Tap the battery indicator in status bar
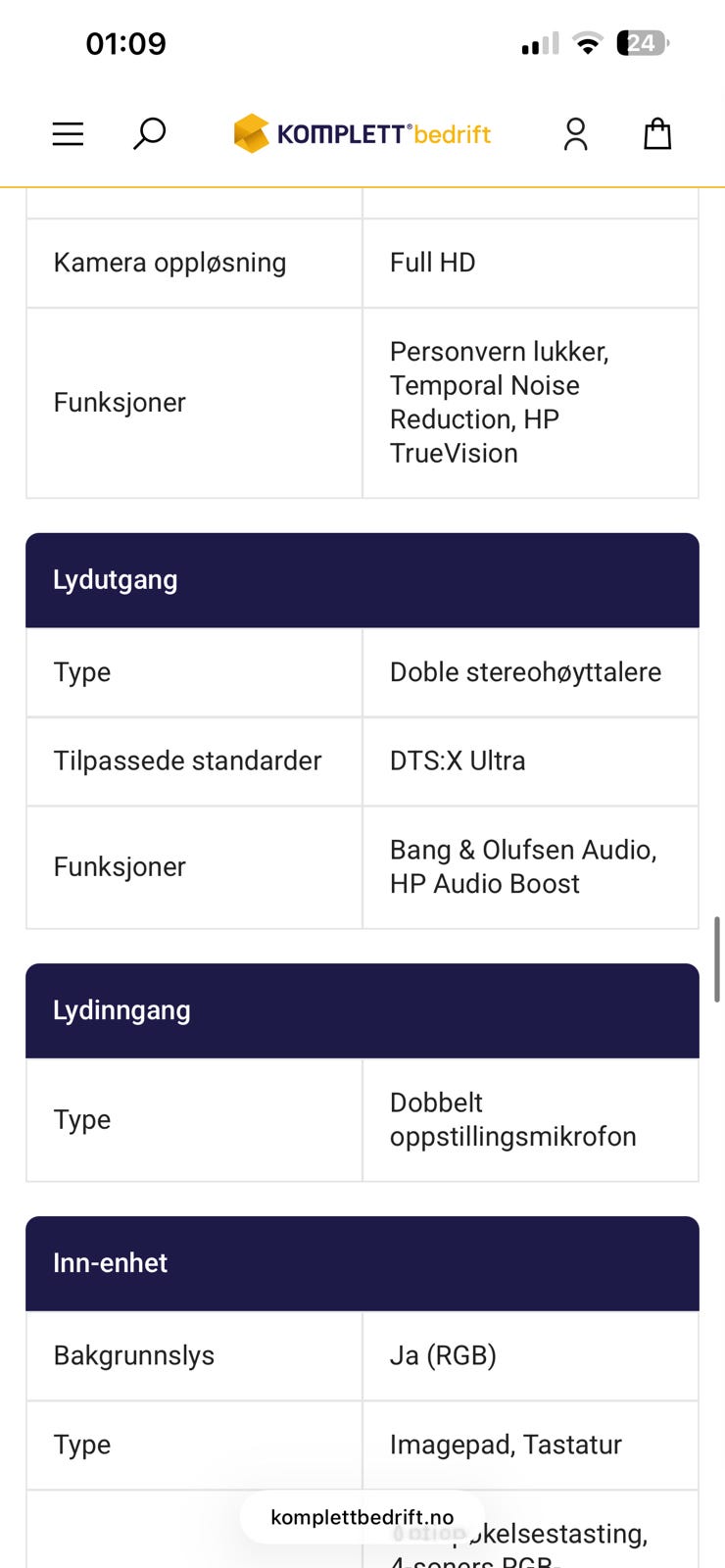 [x=643, y=43]
